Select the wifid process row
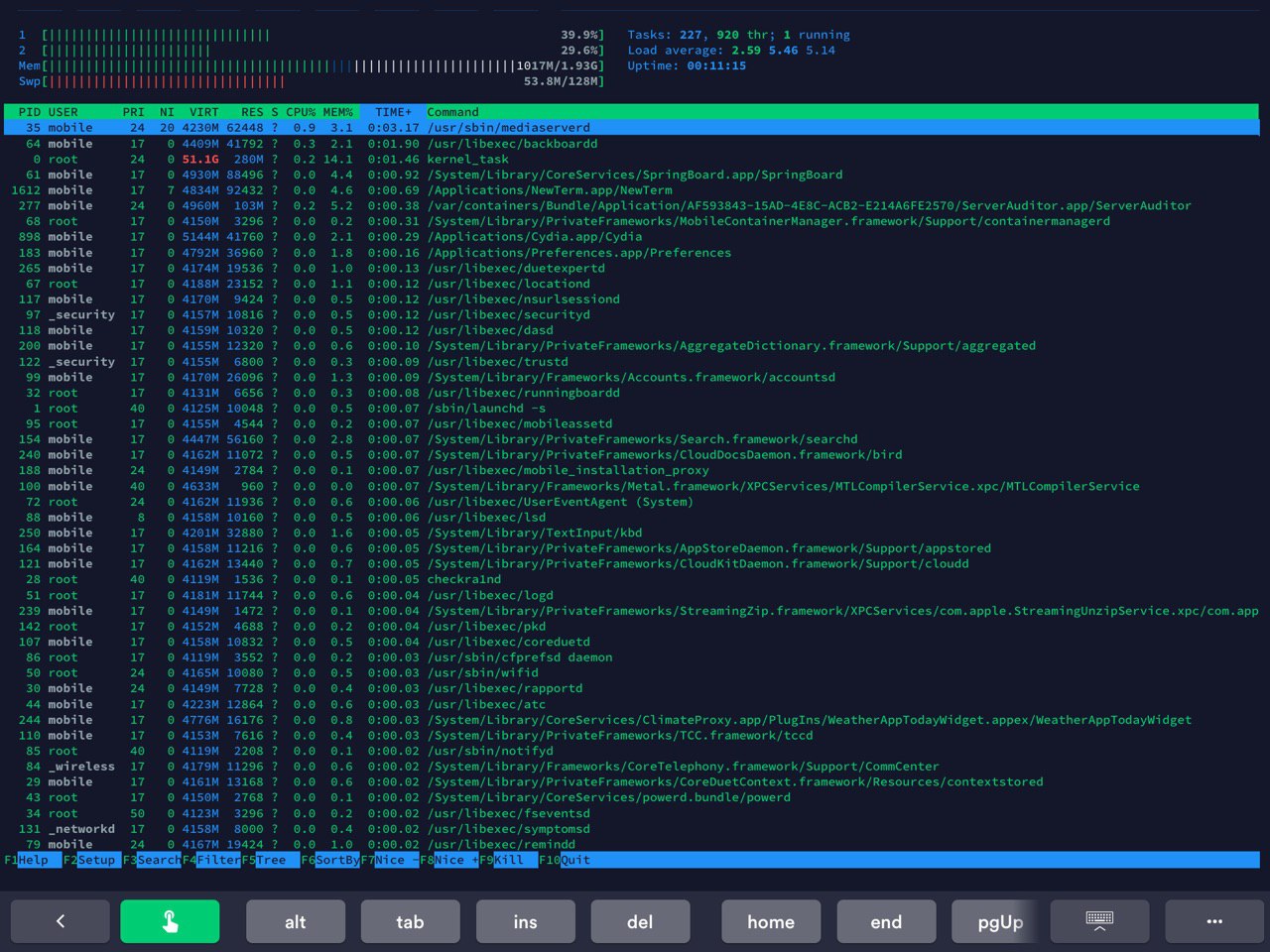 pyautogui.click(x=631, y=673)
